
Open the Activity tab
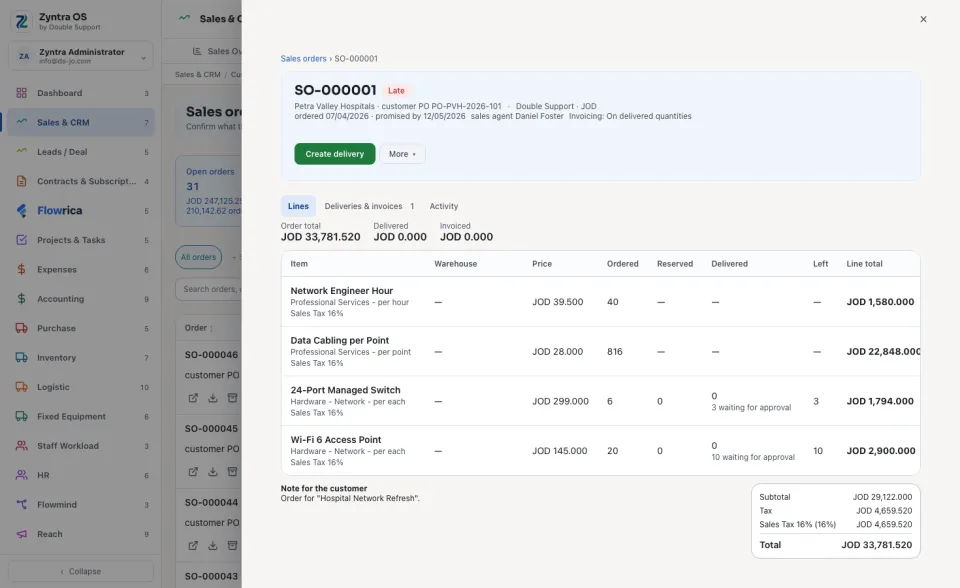444,206
